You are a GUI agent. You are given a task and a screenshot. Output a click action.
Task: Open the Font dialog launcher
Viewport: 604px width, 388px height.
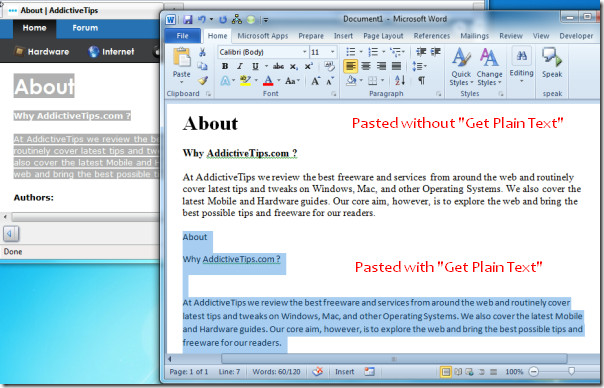334,94
